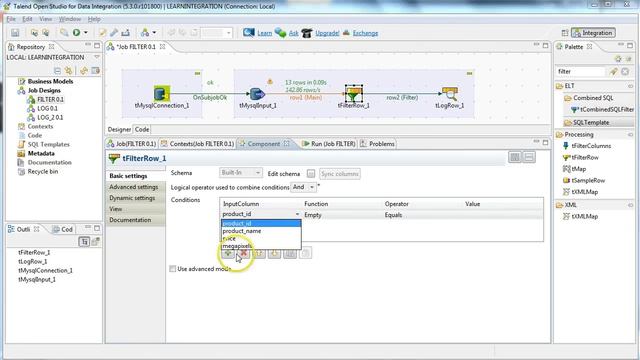The width and height of the screenshot is (640, 360).
Task: Open the File menu
Action: (x=11, y=19)
